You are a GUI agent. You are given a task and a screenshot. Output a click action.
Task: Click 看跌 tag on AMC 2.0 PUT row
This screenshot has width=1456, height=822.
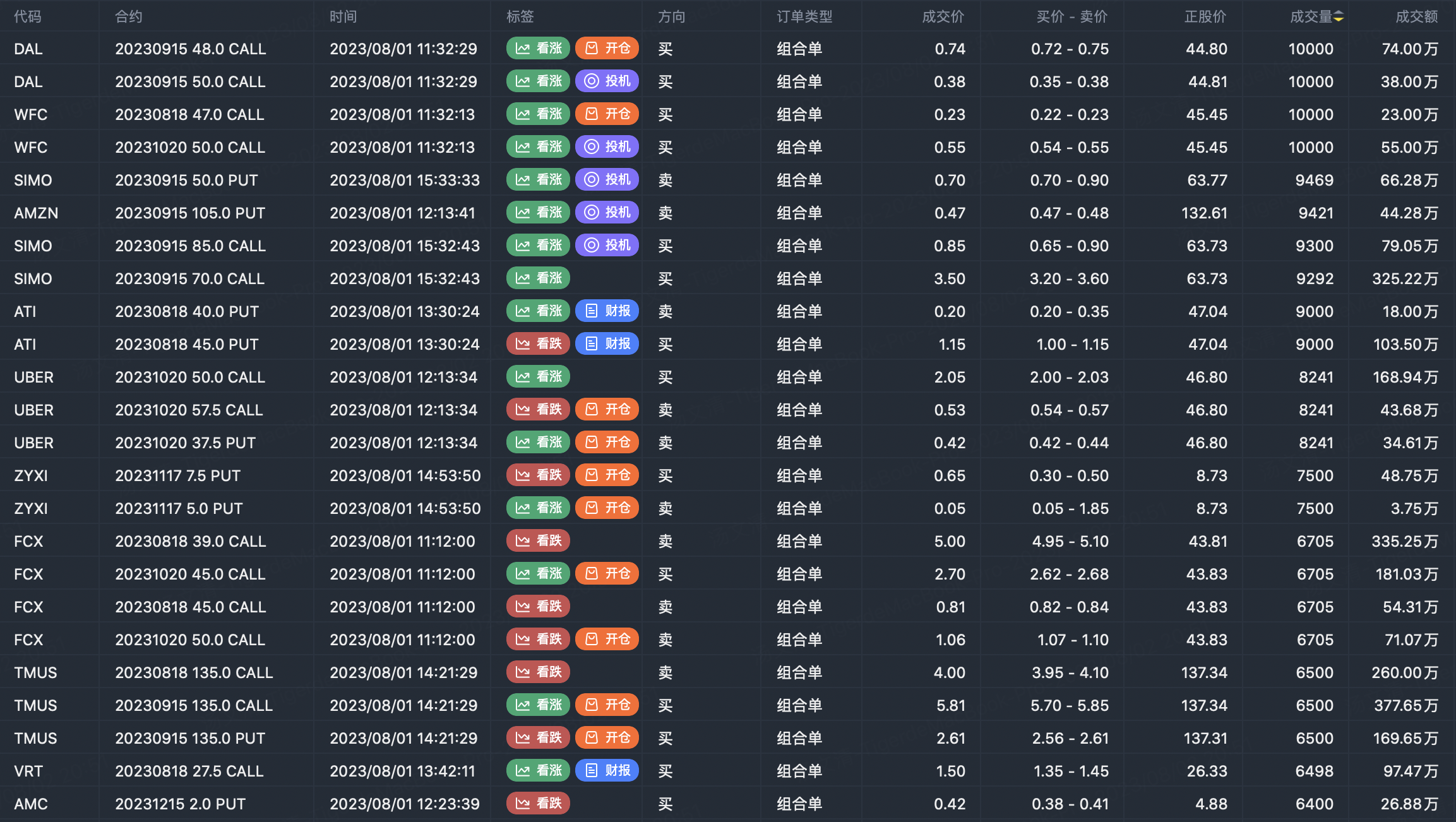pos(538,804)
